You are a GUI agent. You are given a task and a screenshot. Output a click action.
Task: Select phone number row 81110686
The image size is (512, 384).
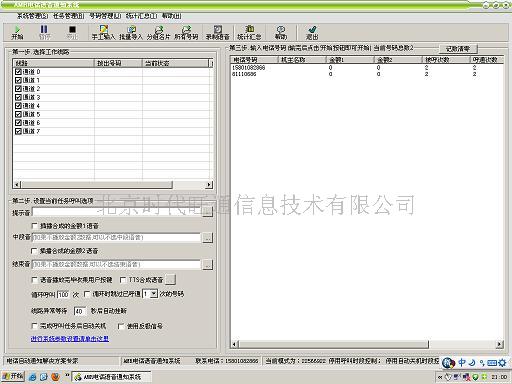tap(367, 74)
